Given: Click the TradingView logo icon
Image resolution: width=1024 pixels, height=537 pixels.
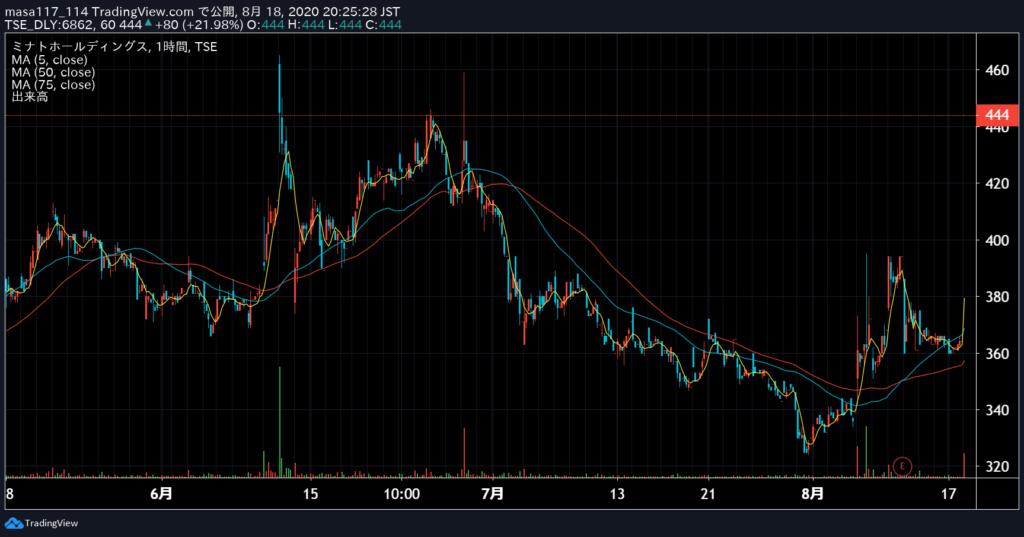Looking at the screenshot, I should click(x=14, y=523).
